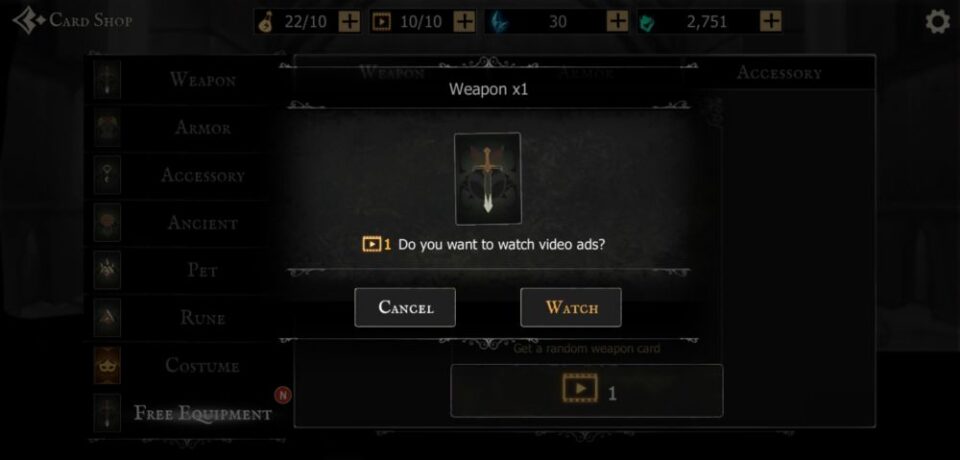This screenshot has height=460, width=960.
Task: Add video tickets using plus beside 10/10
Action: tap(465, 22)
